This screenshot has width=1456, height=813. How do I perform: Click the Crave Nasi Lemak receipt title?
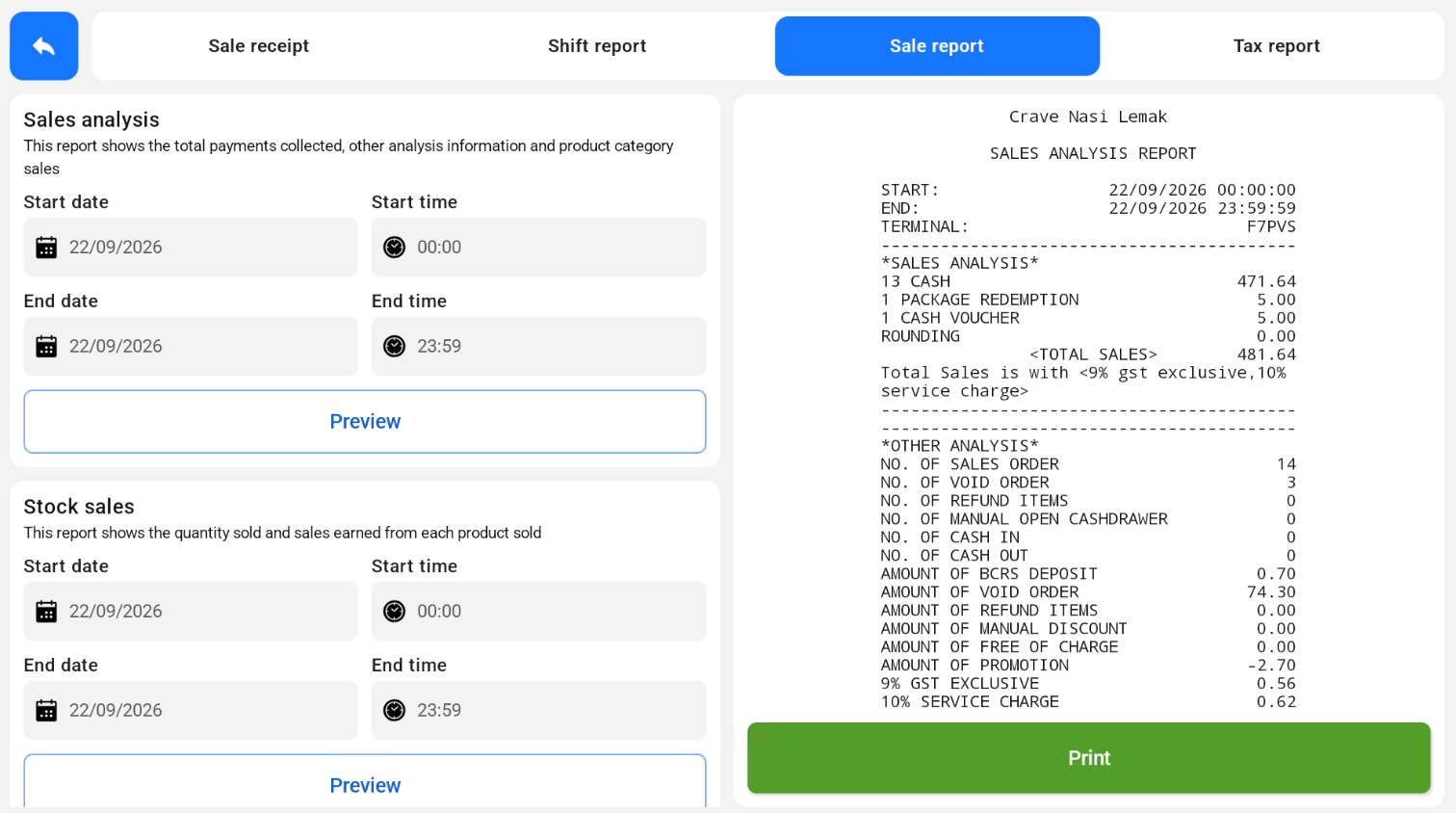tap(1088, 117)
